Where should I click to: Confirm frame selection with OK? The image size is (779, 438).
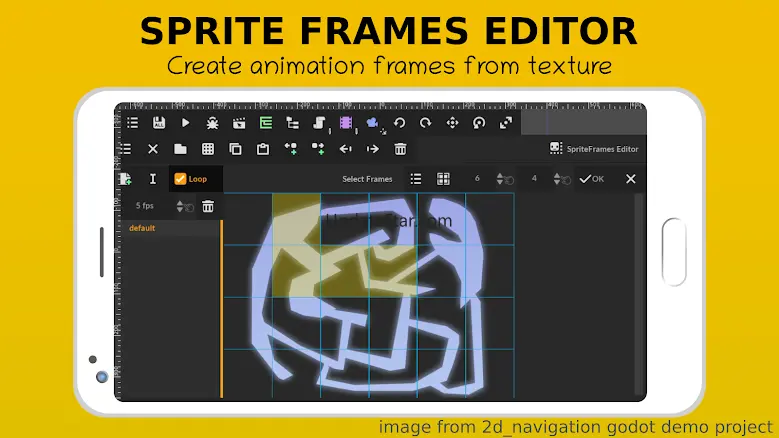(592, 179)
